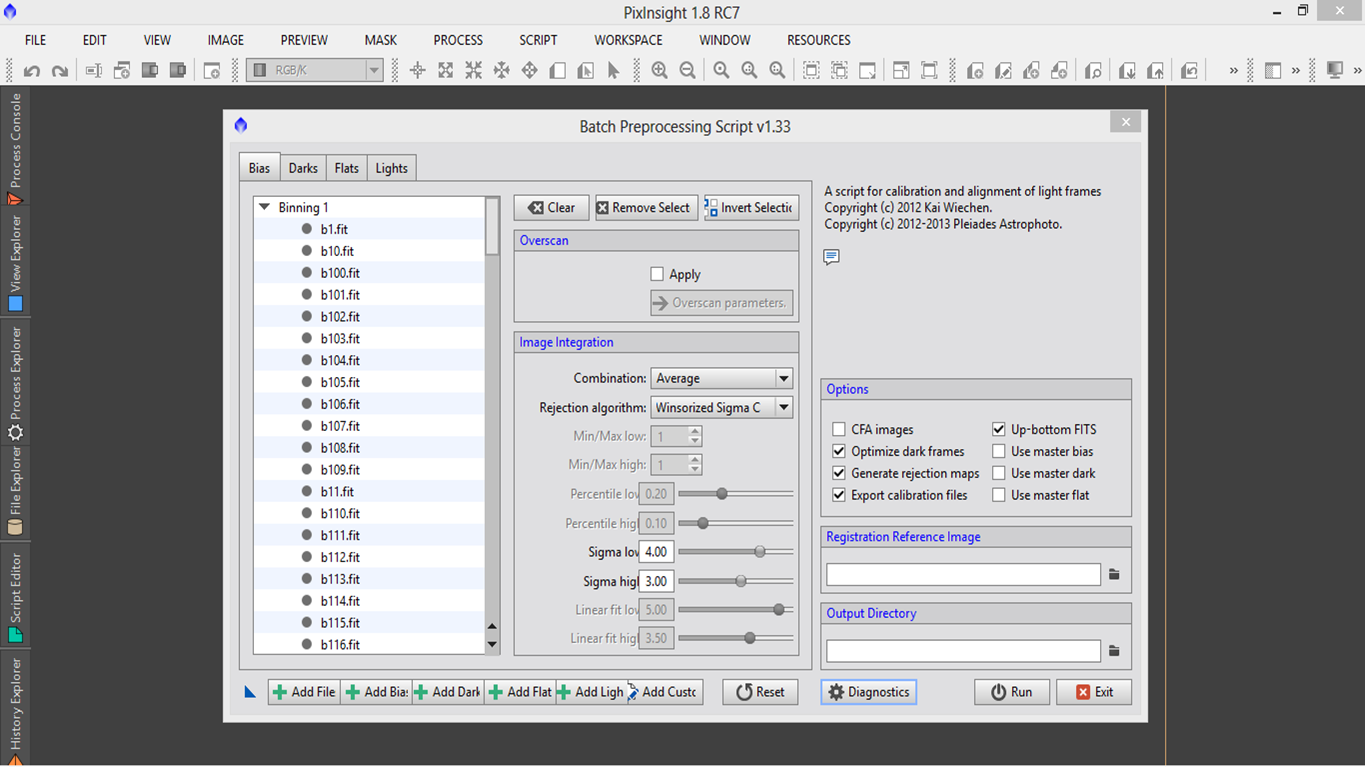1365x767 pixels.
Task: Click the PixInsight logo in dialog title
Action: (240, 125)
